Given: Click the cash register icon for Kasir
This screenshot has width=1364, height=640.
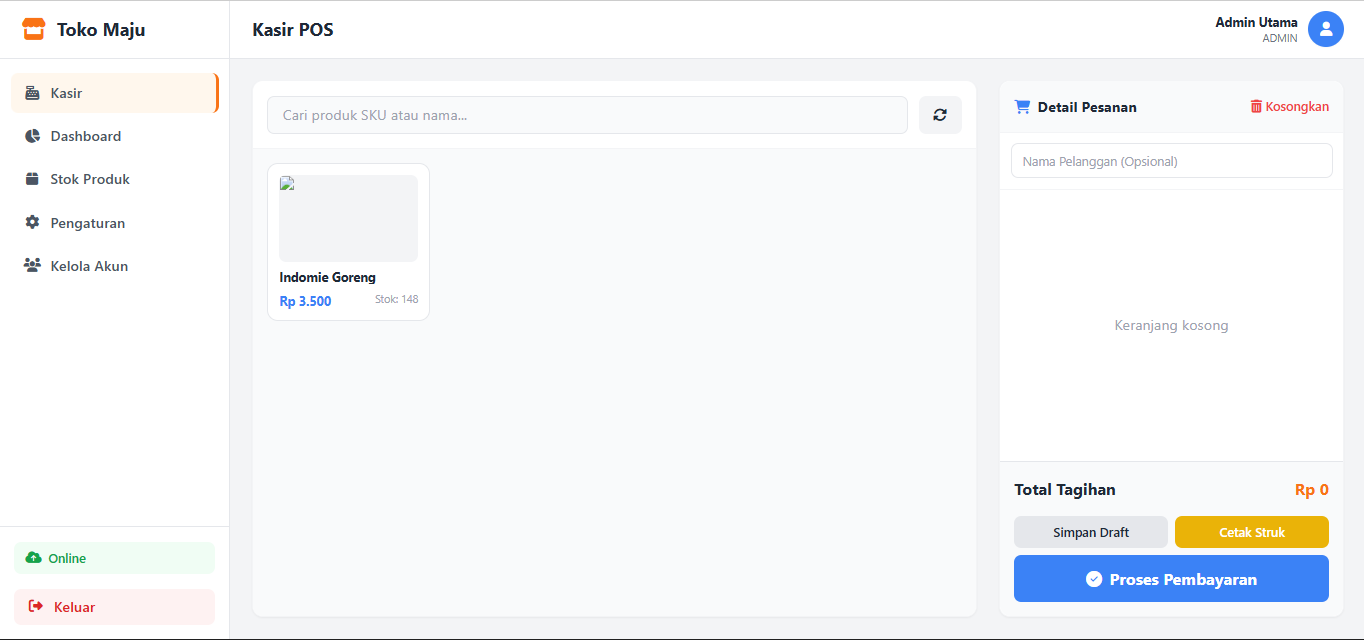Looking at the screenshot, I should tap(32, 93).
